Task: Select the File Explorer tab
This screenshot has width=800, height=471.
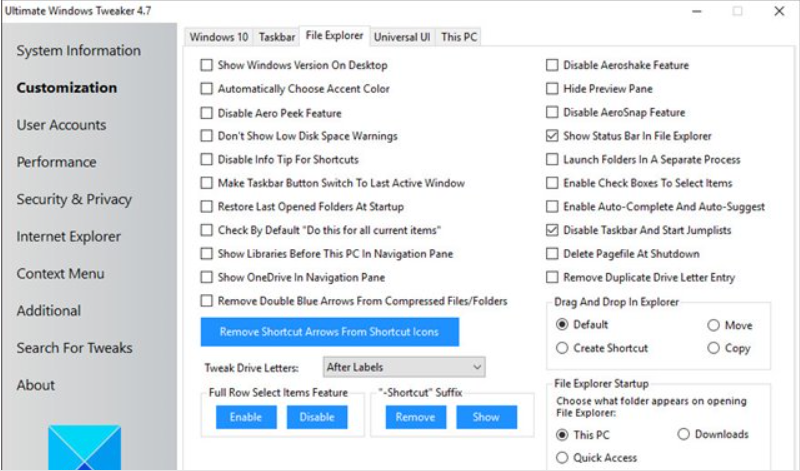Action: 335,36
